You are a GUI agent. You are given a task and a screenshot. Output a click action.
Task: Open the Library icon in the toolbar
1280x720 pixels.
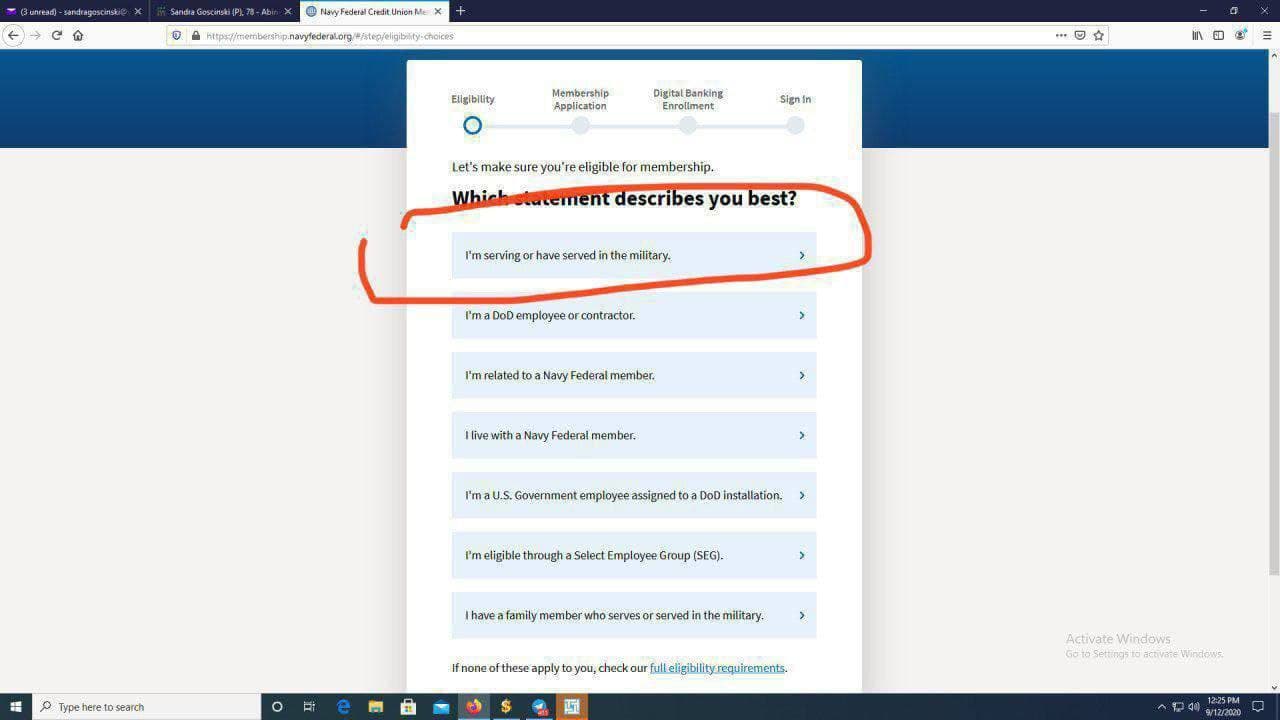point(1197,35)
